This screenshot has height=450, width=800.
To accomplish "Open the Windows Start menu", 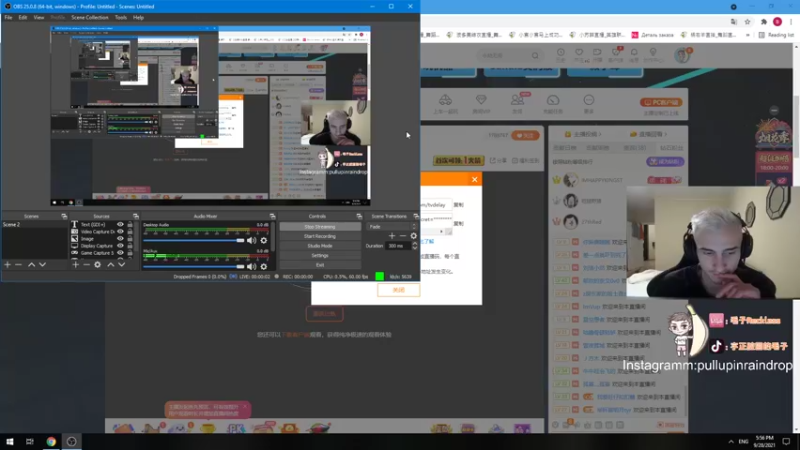I will click(10, 442).
